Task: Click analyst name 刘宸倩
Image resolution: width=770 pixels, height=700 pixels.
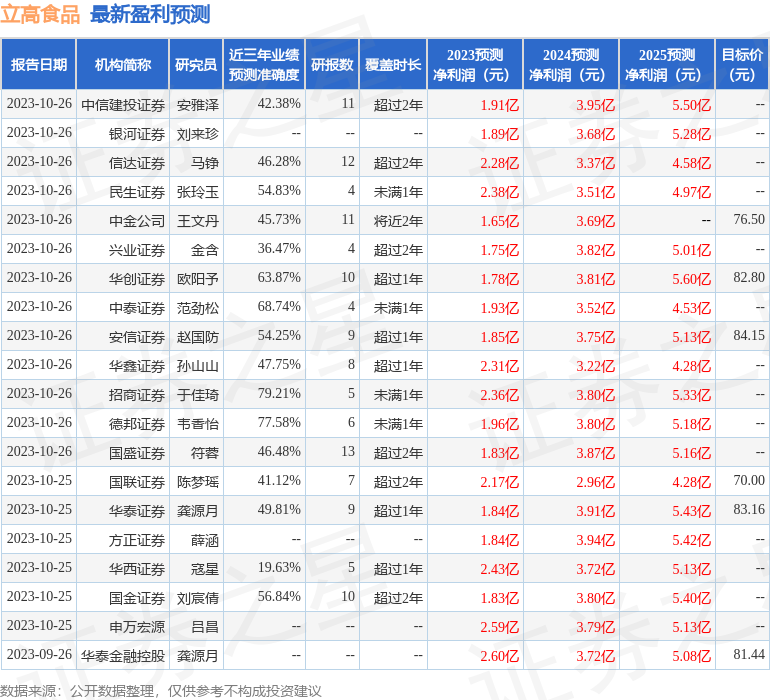Action: pyautogui.click(x=198, y=597)
